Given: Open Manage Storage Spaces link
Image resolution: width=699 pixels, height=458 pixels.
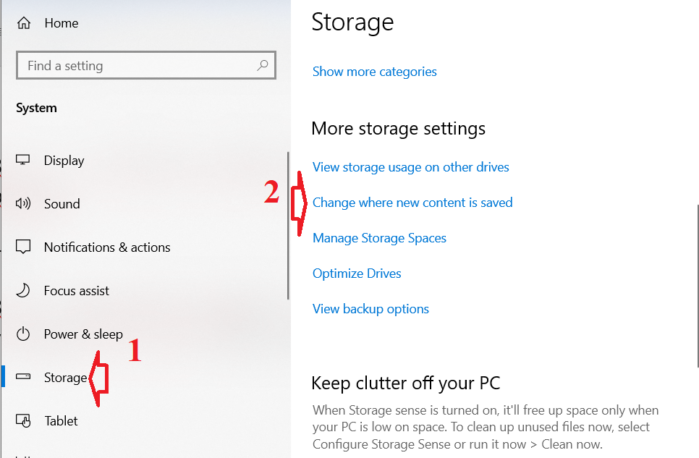Looking at the screenshot, I should (379, 238).
